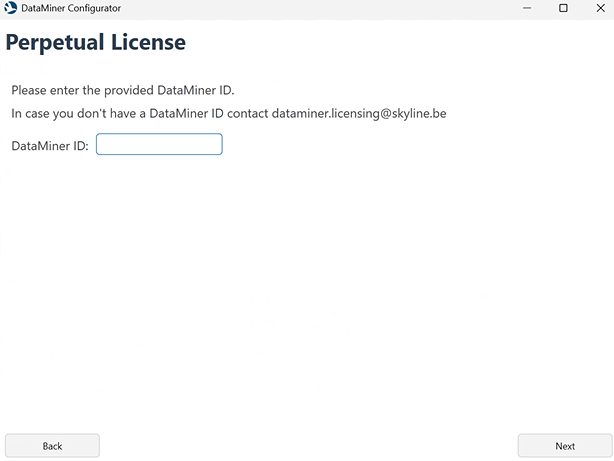Click the 'DataMiner ID:' field label

[x=50, y=146]
